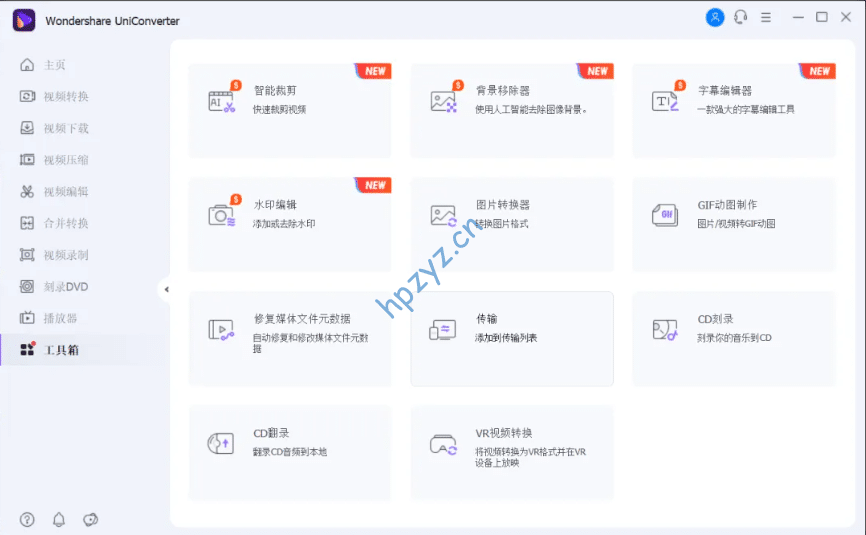The image size is (866, 535).
Task: Open the hamburger menu in title bar
Action: click(x=766, y=17)
